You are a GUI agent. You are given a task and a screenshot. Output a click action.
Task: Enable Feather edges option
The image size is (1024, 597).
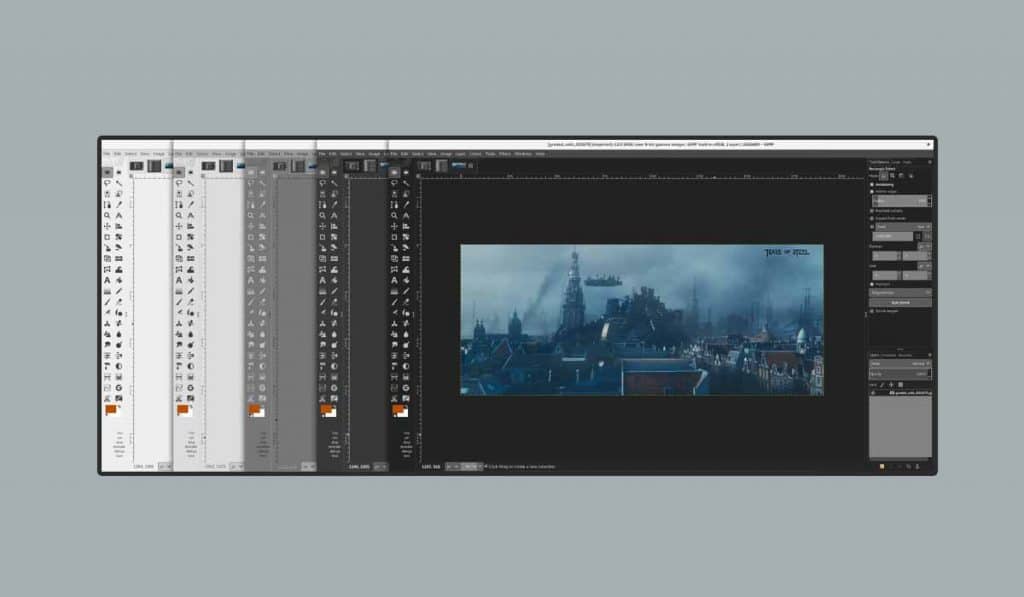click(x=872, y=191)
